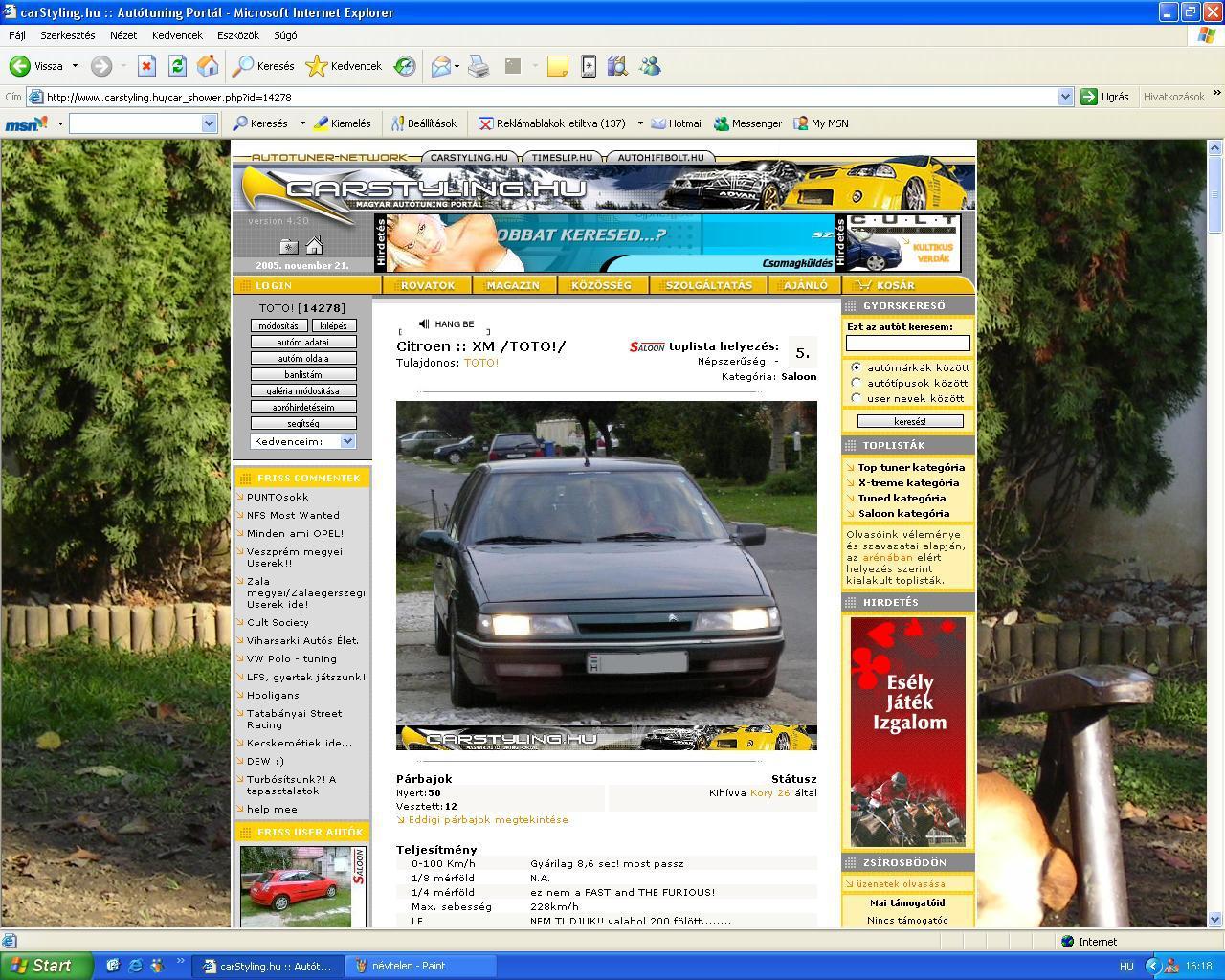The height and width of the screenshot is (980, 1225).
Task: Click the Vissza back arrow icon
Action: 19,66
